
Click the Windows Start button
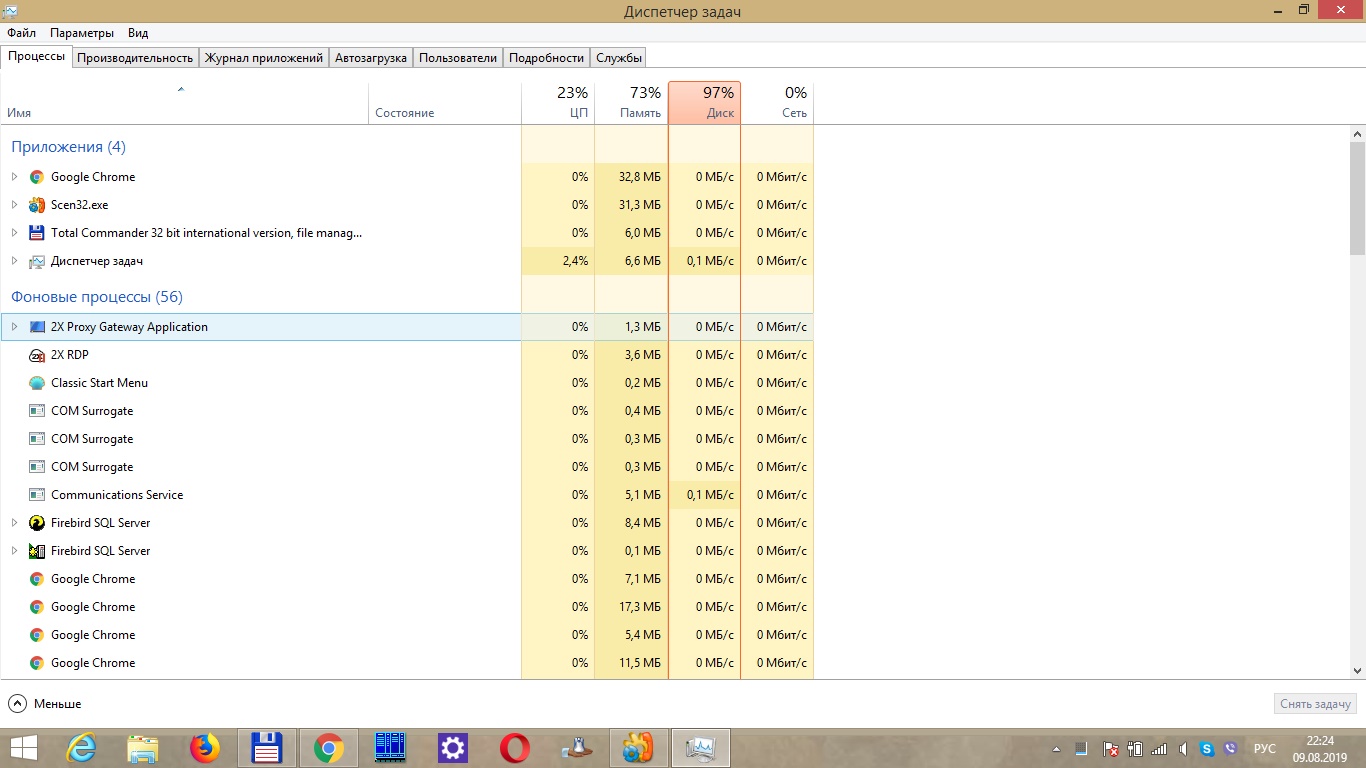coord(24,748)
